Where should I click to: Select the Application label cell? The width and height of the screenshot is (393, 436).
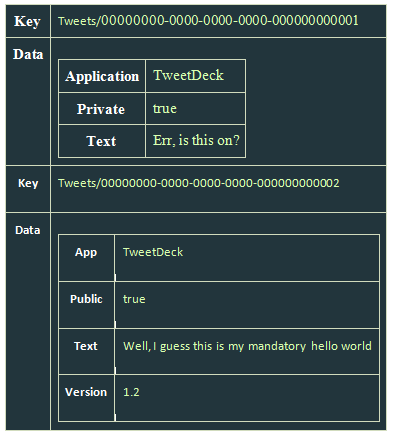pyautogui.click(x=102, y=76)
